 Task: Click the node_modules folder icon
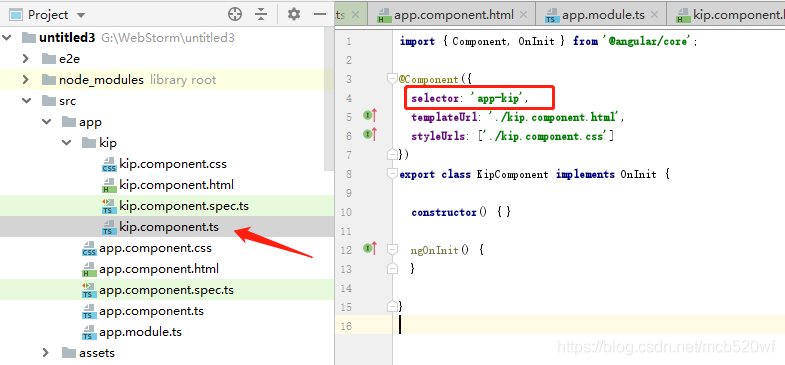(x=49, y=80)
